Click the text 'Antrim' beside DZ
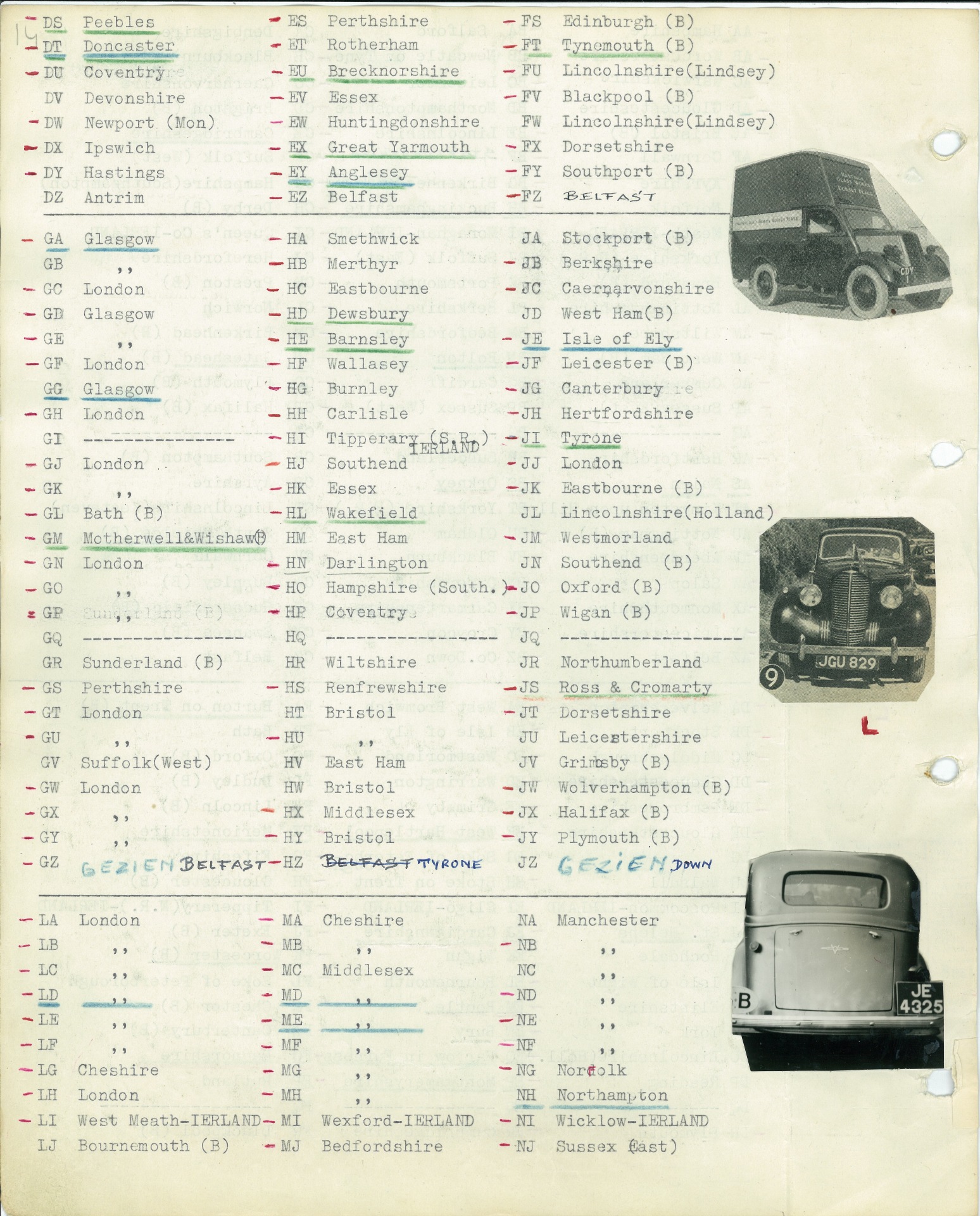 [114, 198]
